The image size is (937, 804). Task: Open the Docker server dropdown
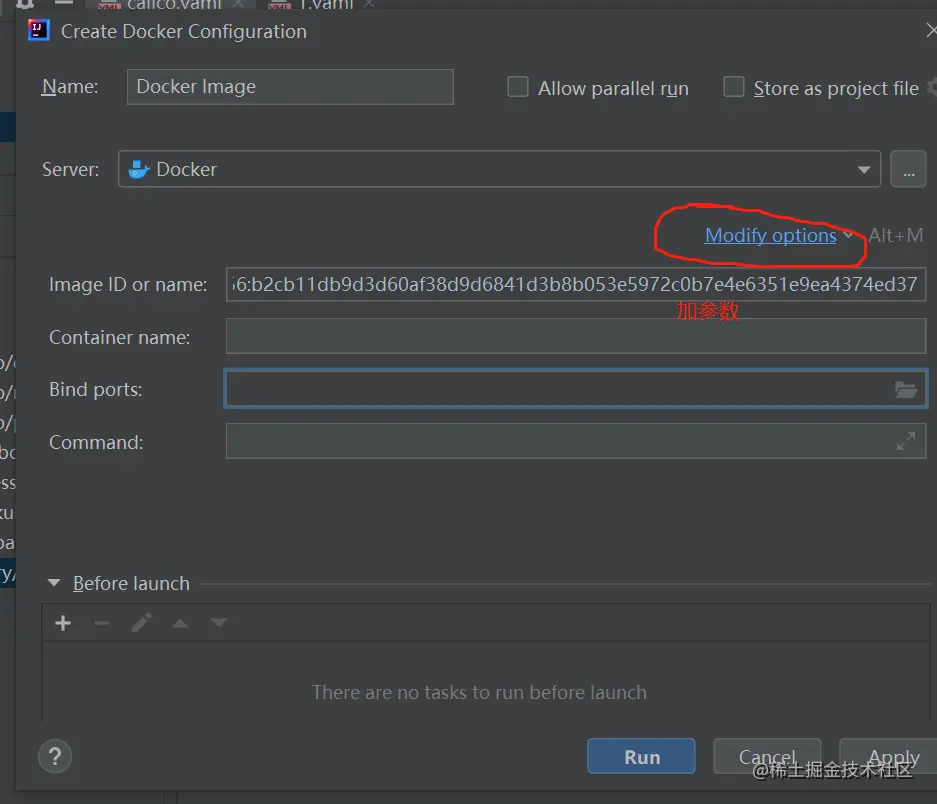point(499,169)
